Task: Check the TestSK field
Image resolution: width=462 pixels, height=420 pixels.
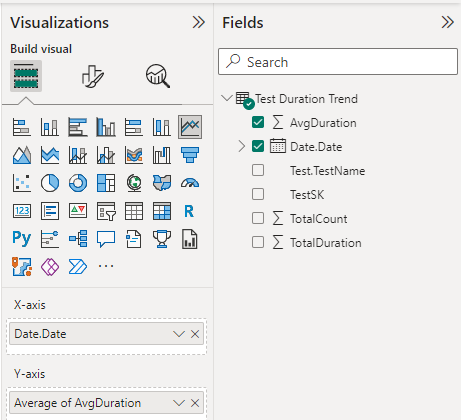Action: (x=258, y=194)
